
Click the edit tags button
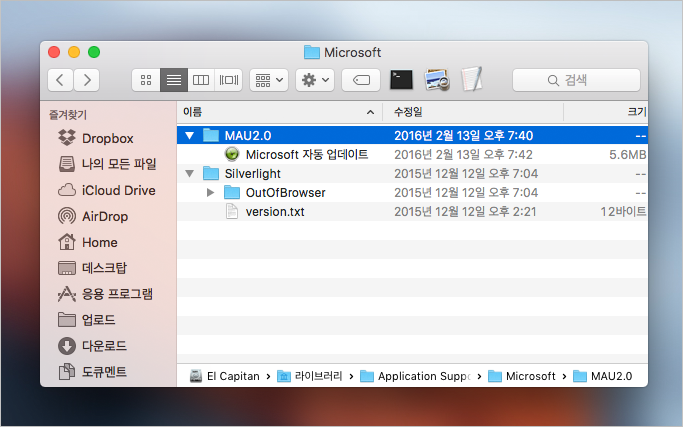click(361, 80)
